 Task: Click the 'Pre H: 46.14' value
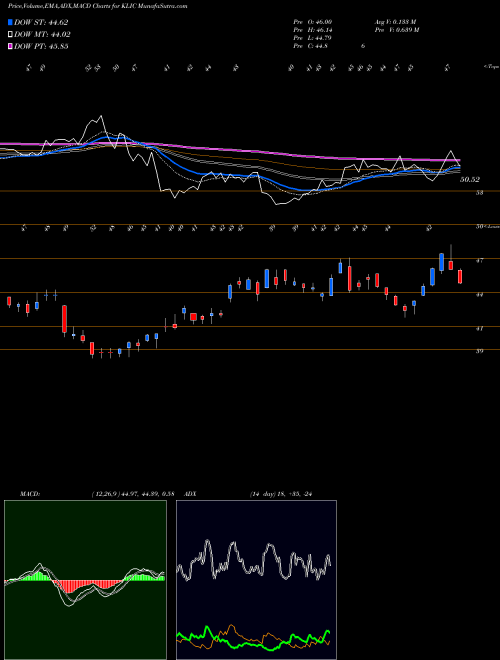[x=313, y=30]
